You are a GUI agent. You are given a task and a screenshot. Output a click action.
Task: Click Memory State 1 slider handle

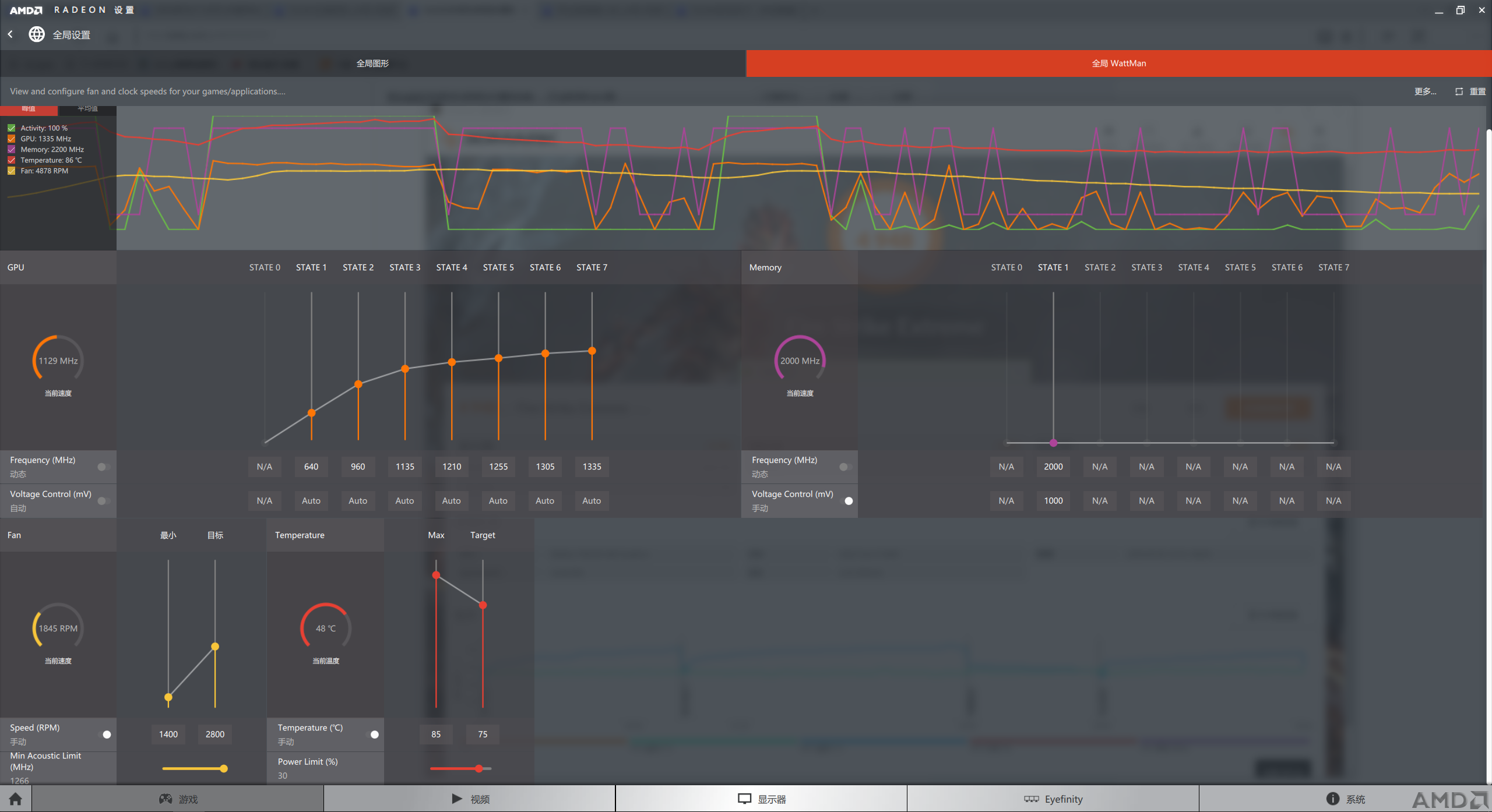1053,443
